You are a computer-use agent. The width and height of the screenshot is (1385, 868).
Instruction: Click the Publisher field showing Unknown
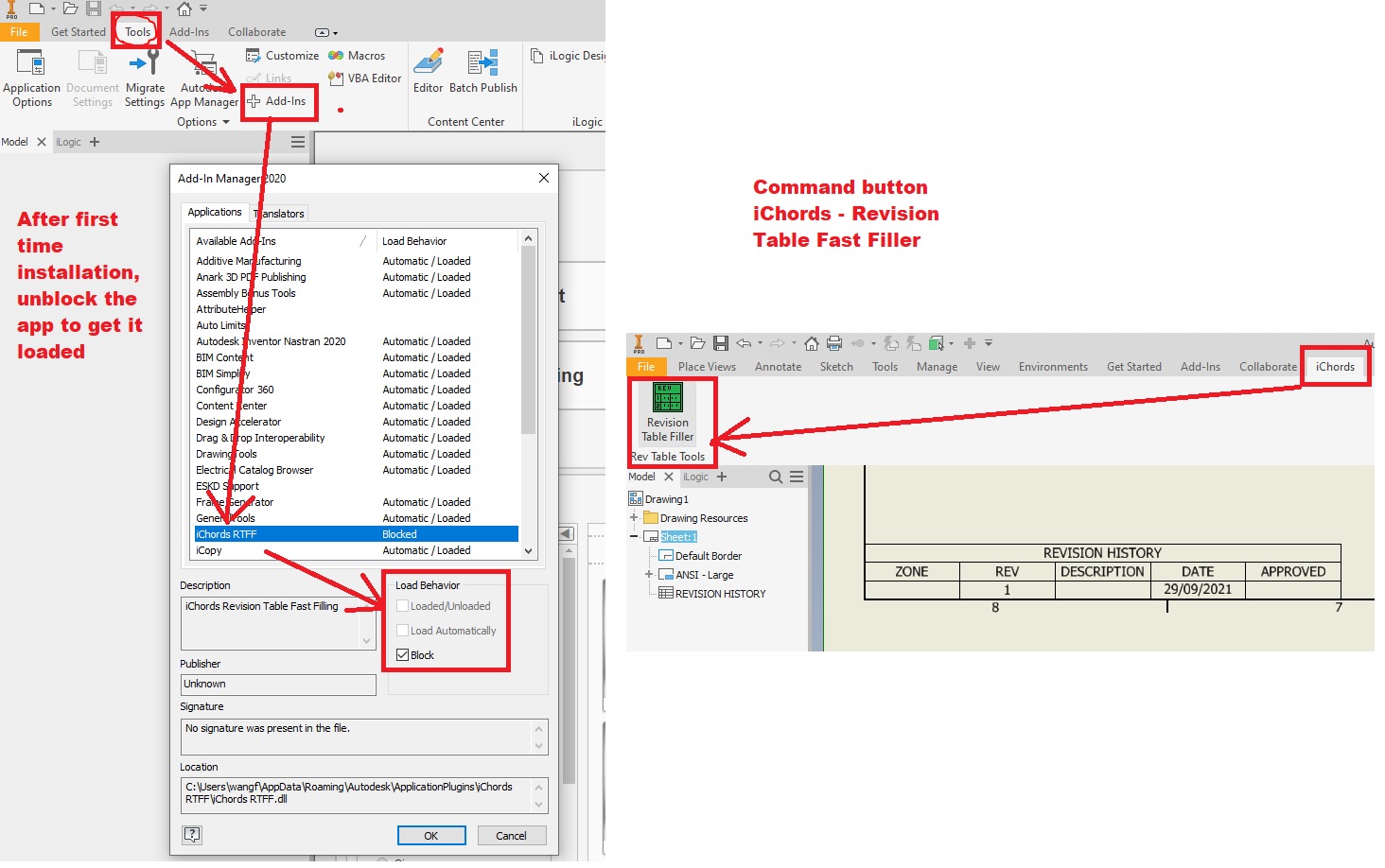coord(278,685)
